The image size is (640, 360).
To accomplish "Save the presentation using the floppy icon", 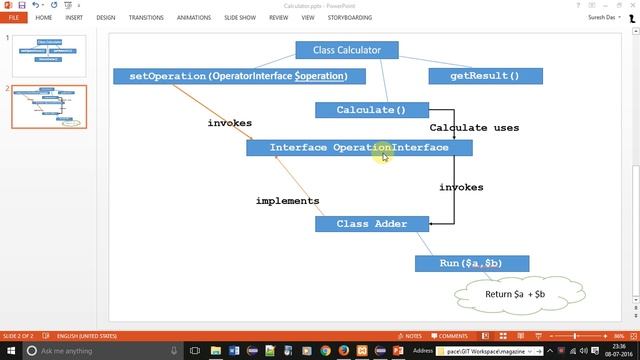I will tap(22, 5).
